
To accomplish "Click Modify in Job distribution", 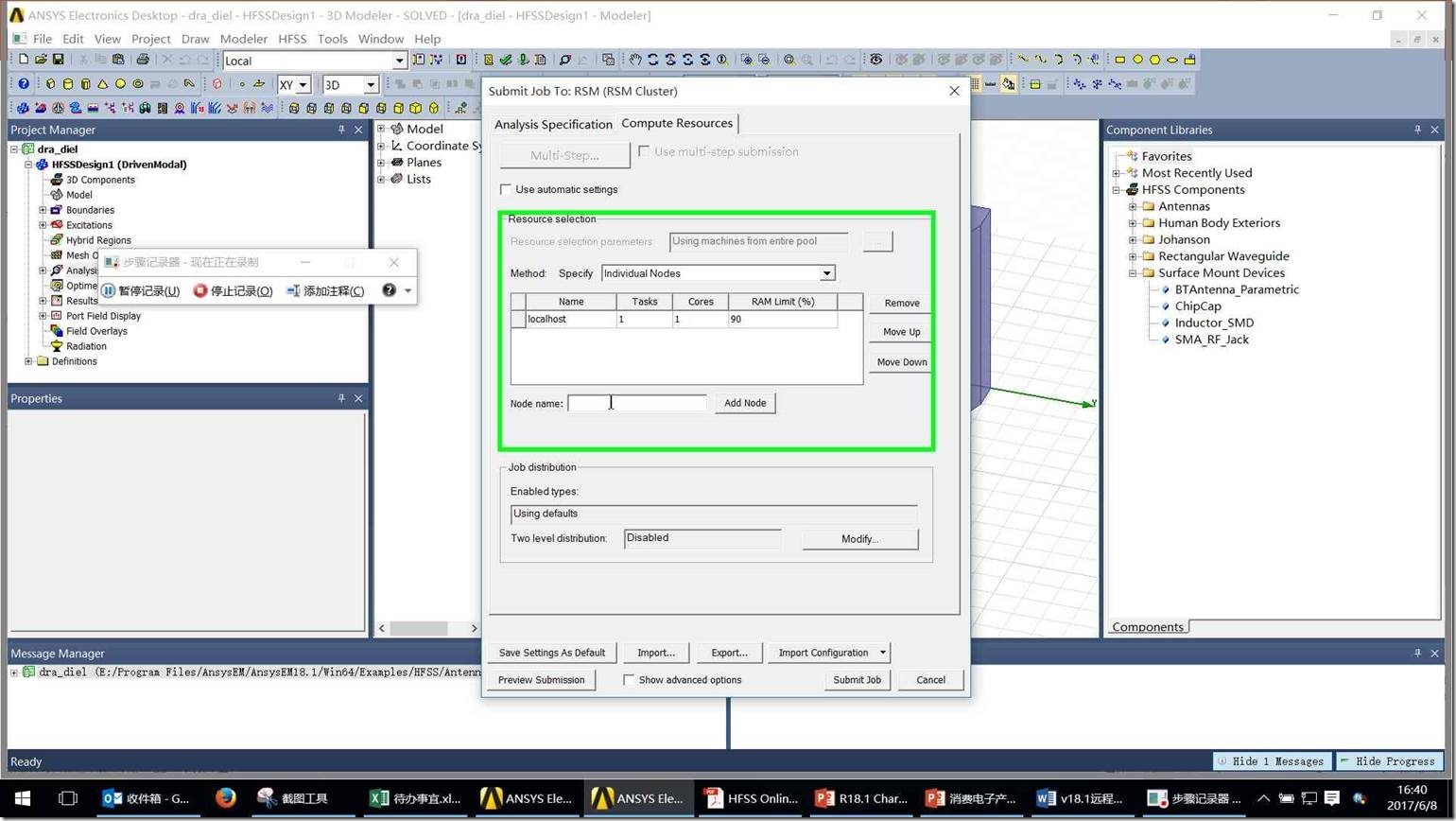I will click(x=859, y=538).
